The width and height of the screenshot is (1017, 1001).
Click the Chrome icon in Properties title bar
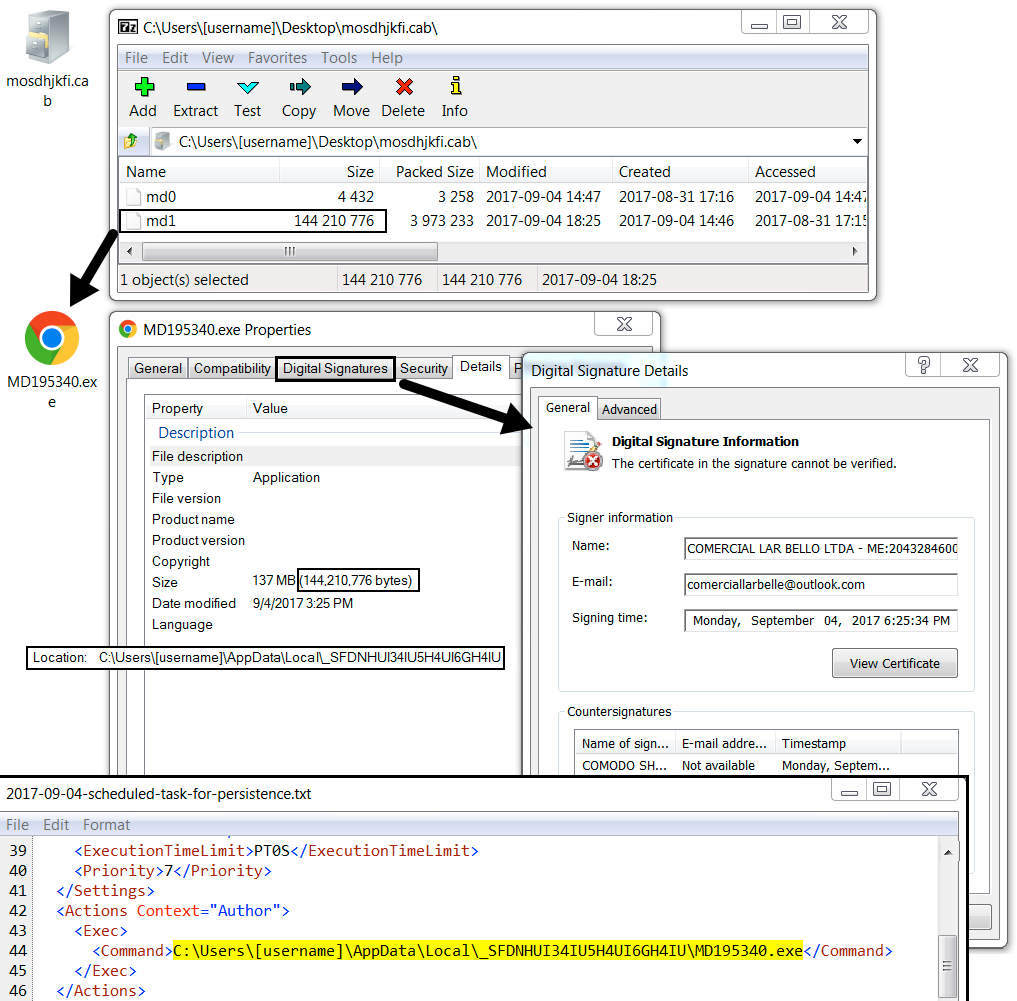(x=128, y=330)
